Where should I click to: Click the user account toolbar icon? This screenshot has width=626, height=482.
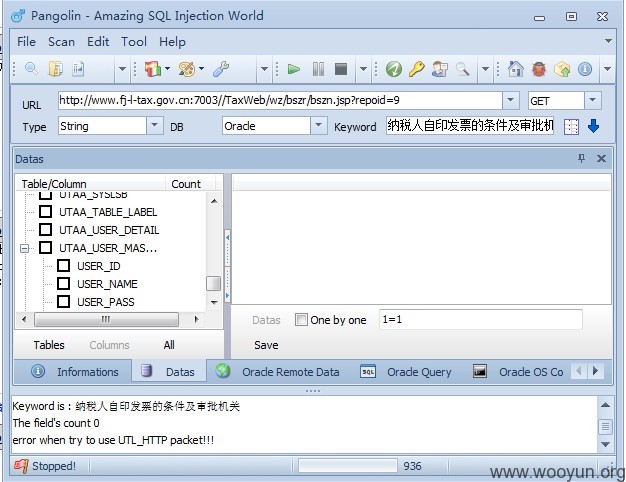coord(440,69)
